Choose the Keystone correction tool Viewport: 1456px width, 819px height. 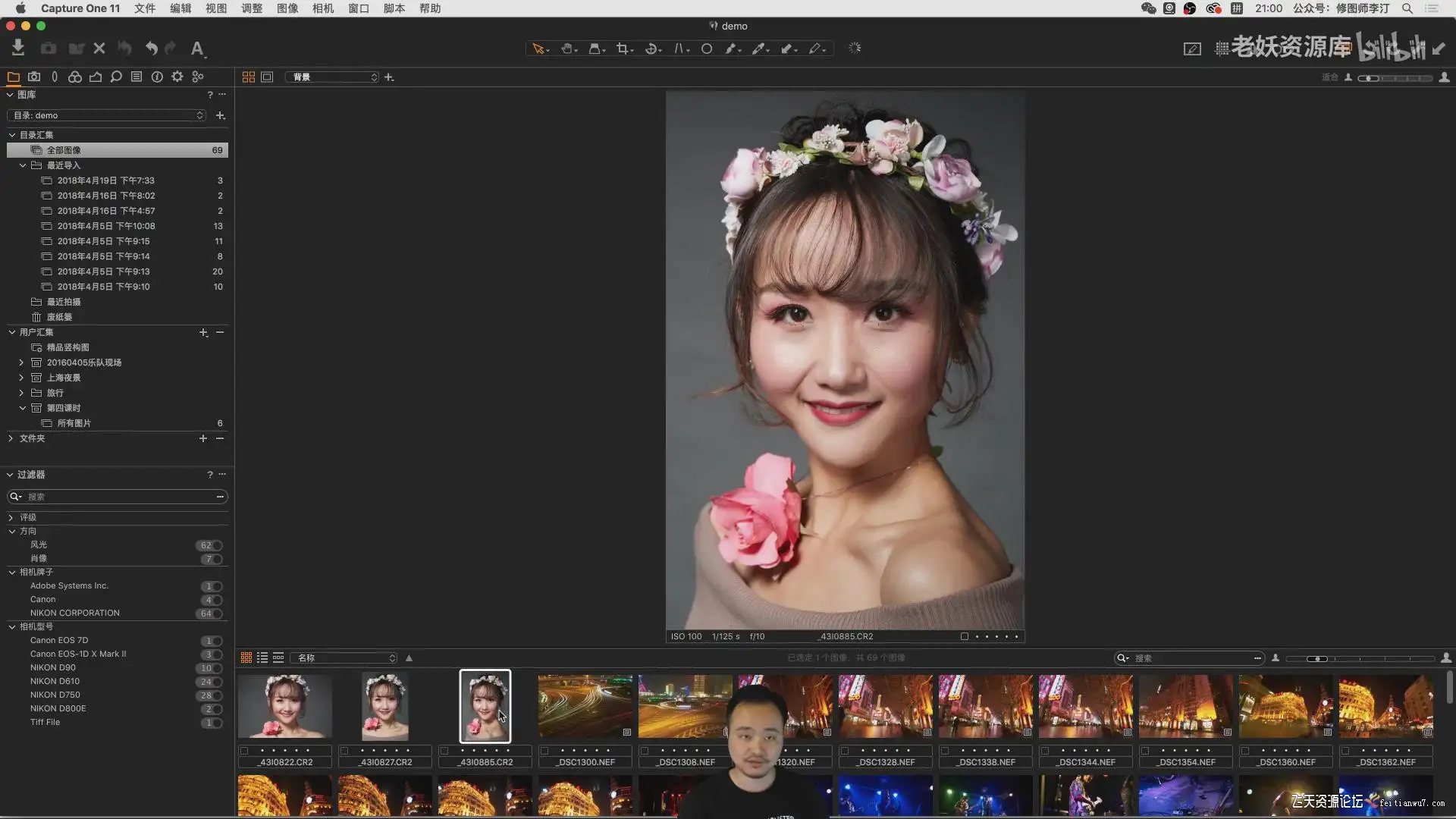click(x=679, y=49)
